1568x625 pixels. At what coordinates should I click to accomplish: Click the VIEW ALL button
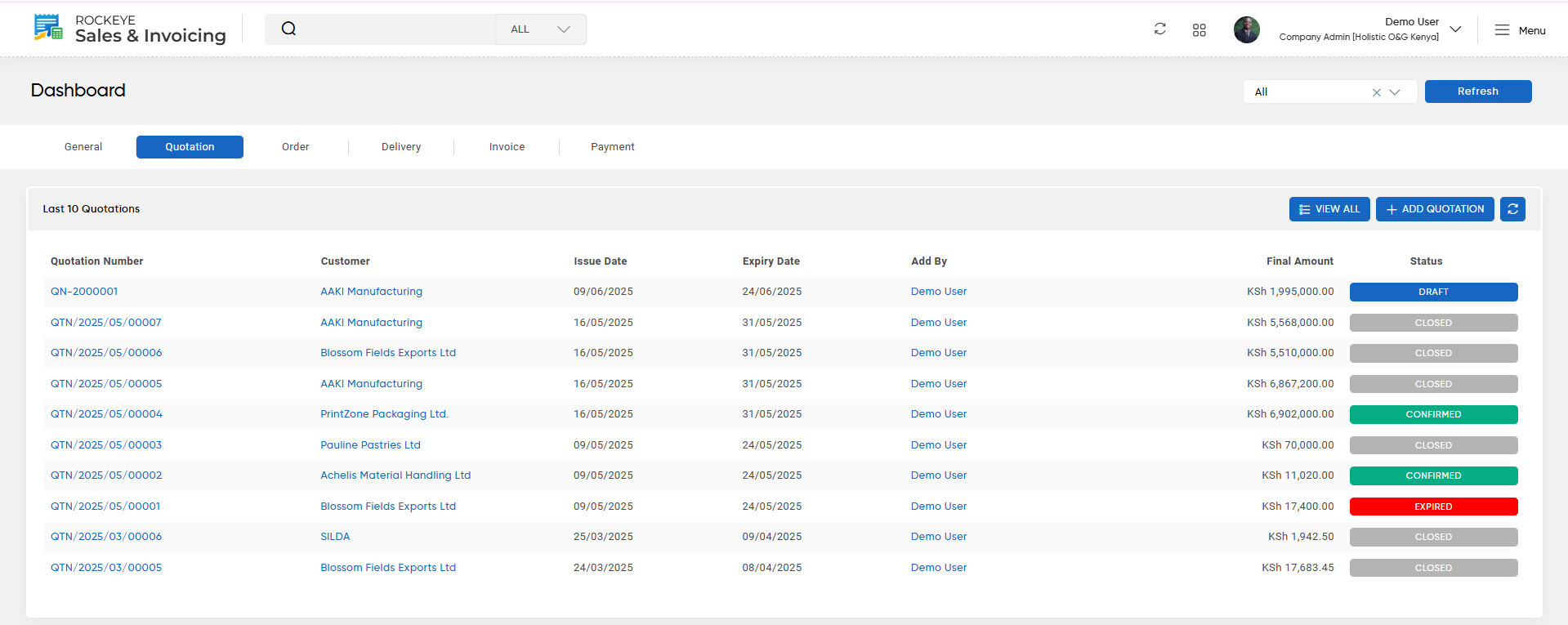[x=1329, y=209]
